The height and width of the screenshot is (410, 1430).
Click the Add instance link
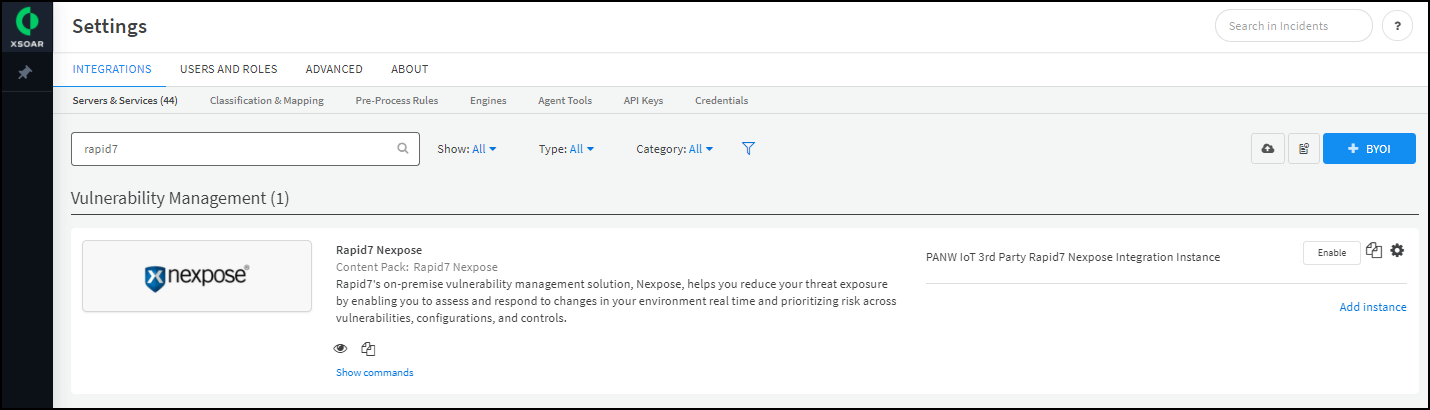point(1372,307)
